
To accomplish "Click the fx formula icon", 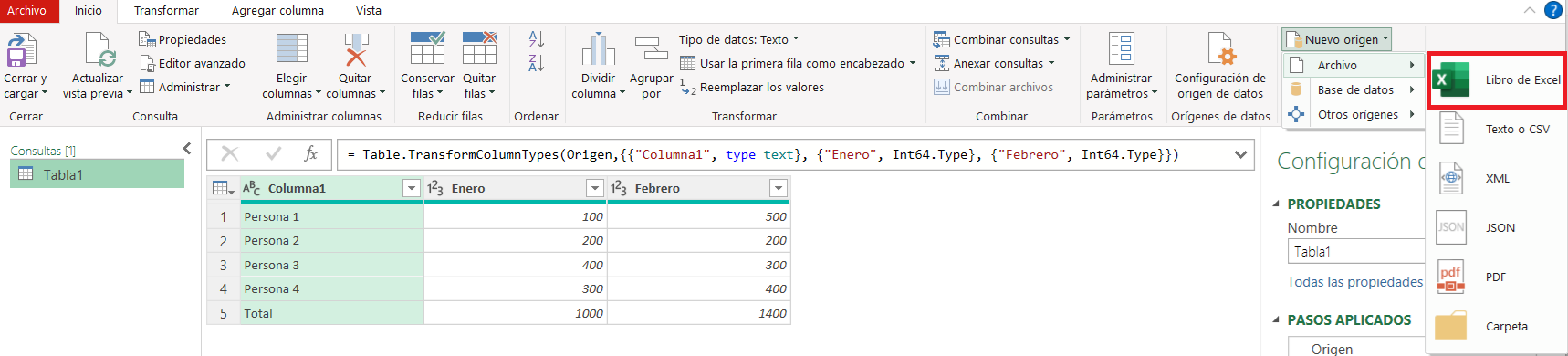I will 310,154.
